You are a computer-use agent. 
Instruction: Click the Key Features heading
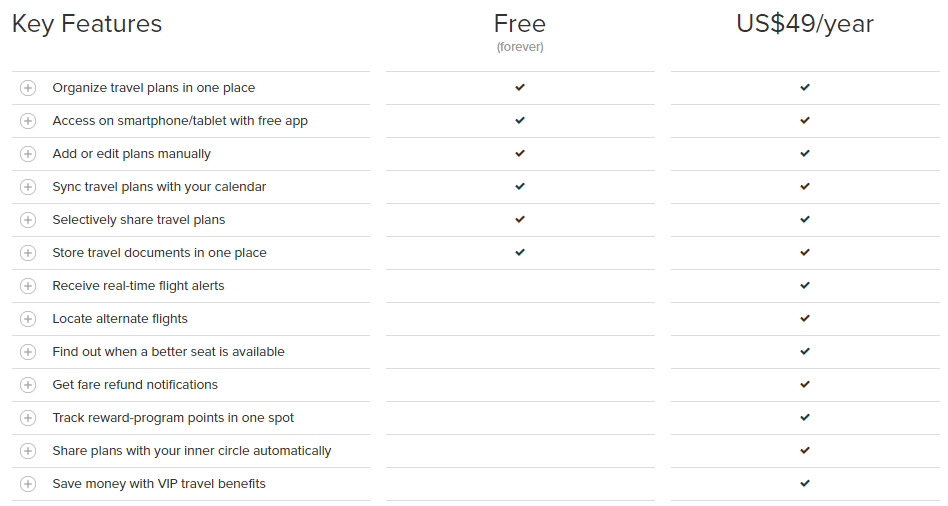[87, 24]
